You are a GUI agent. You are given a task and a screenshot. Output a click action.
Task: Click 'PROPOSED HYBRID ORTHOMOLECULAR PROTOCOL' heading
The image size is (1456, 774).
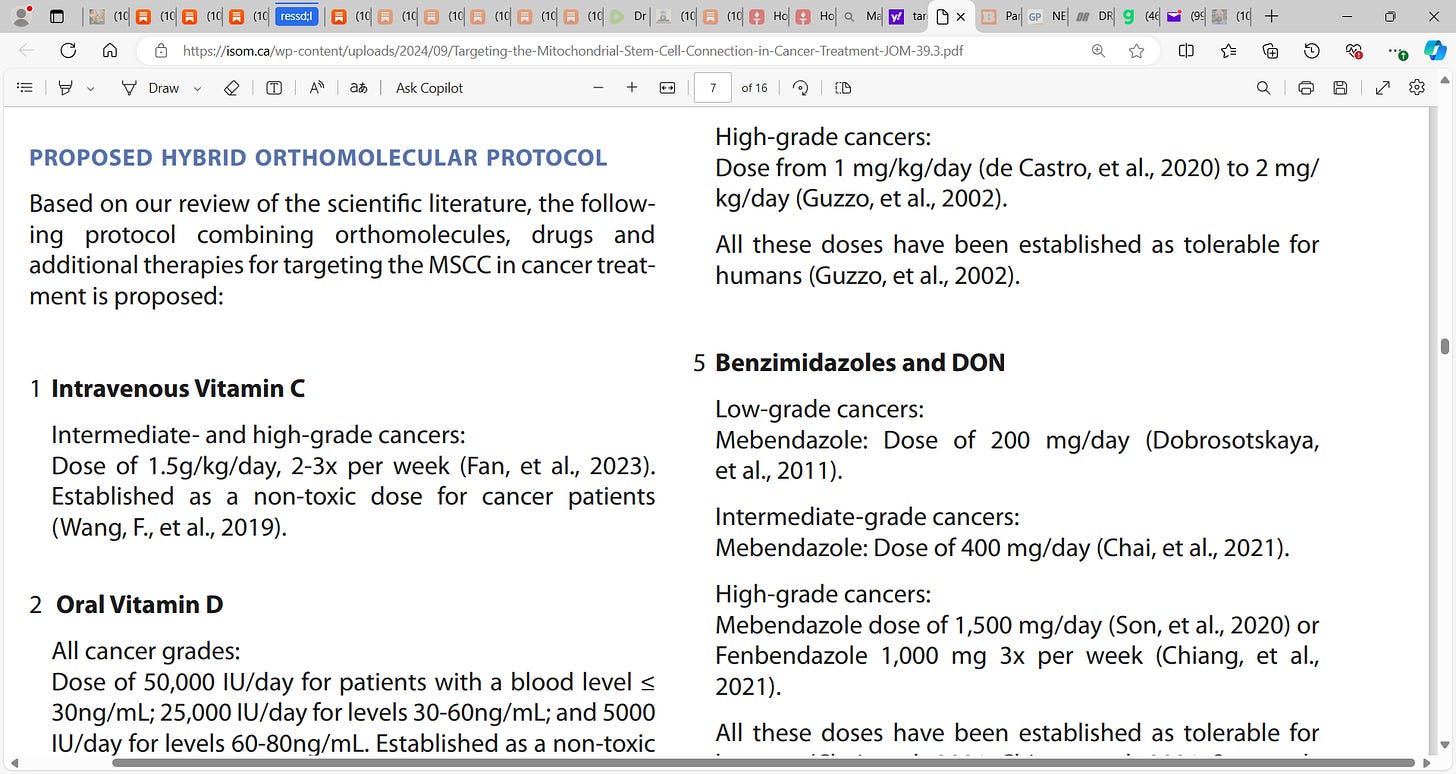[x=318, y=158]
